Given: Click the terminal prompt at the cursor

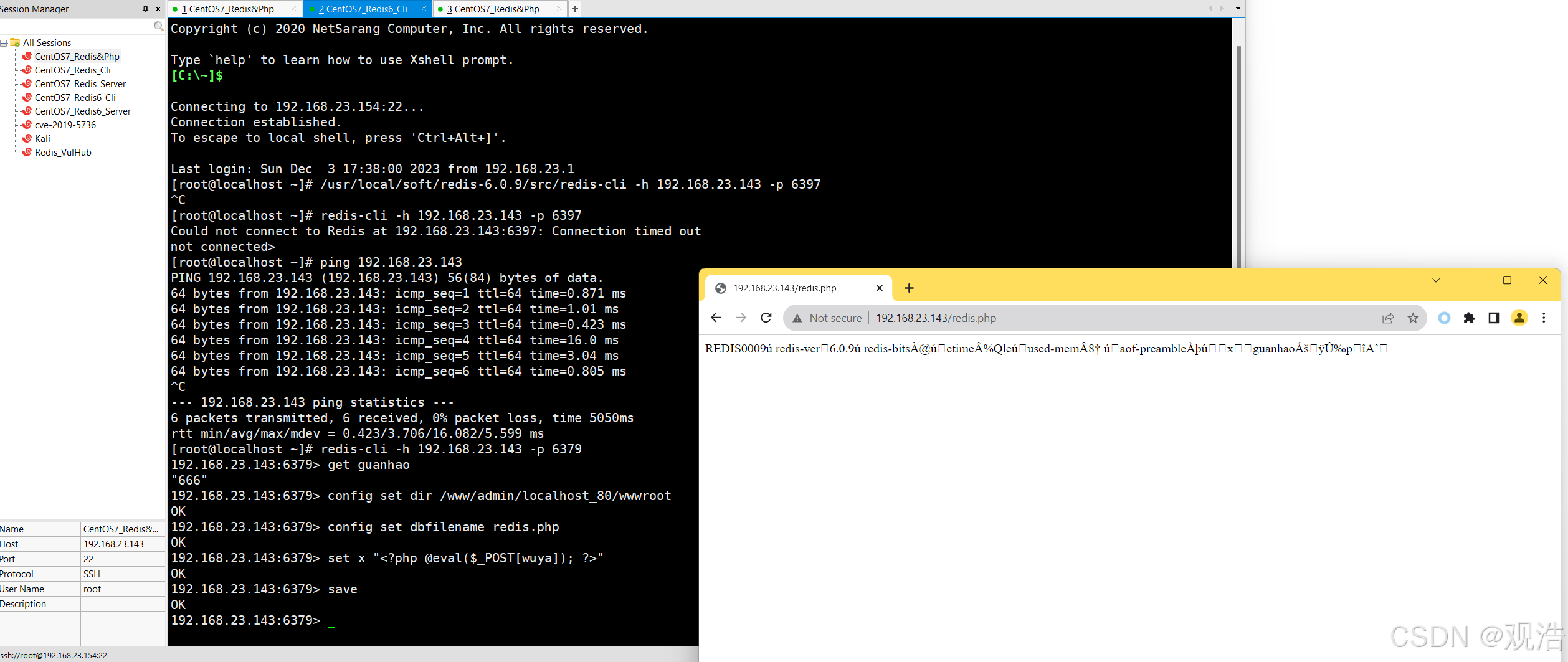Looking at the screenshot, I should click(331, 620).
